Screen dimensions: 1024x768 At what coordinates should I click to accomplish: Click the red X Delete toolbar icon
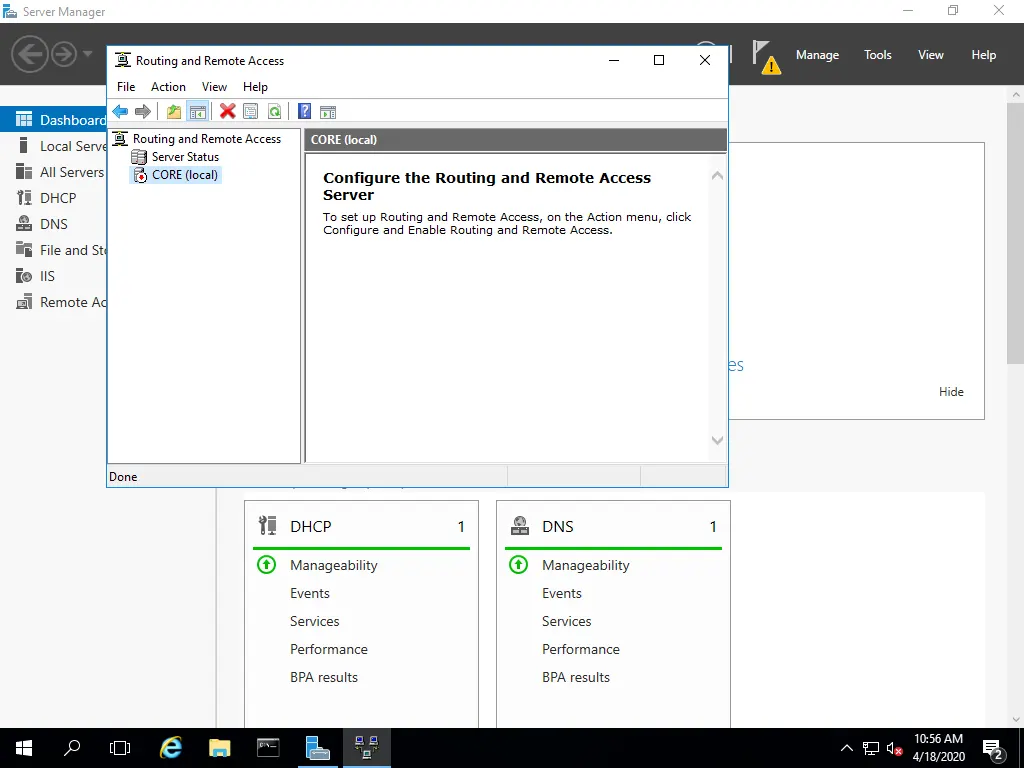coord(227,112)
